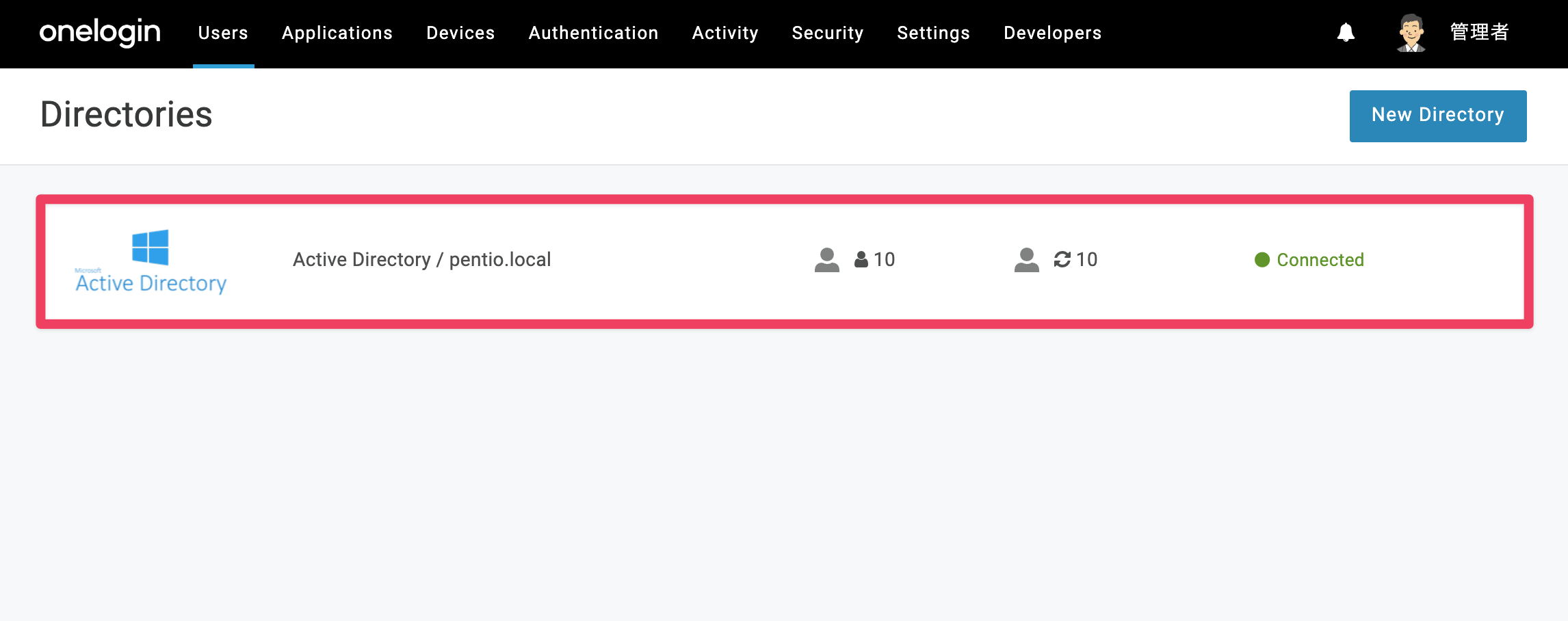
Task: Open the Users menu
Action: [223, 33]
